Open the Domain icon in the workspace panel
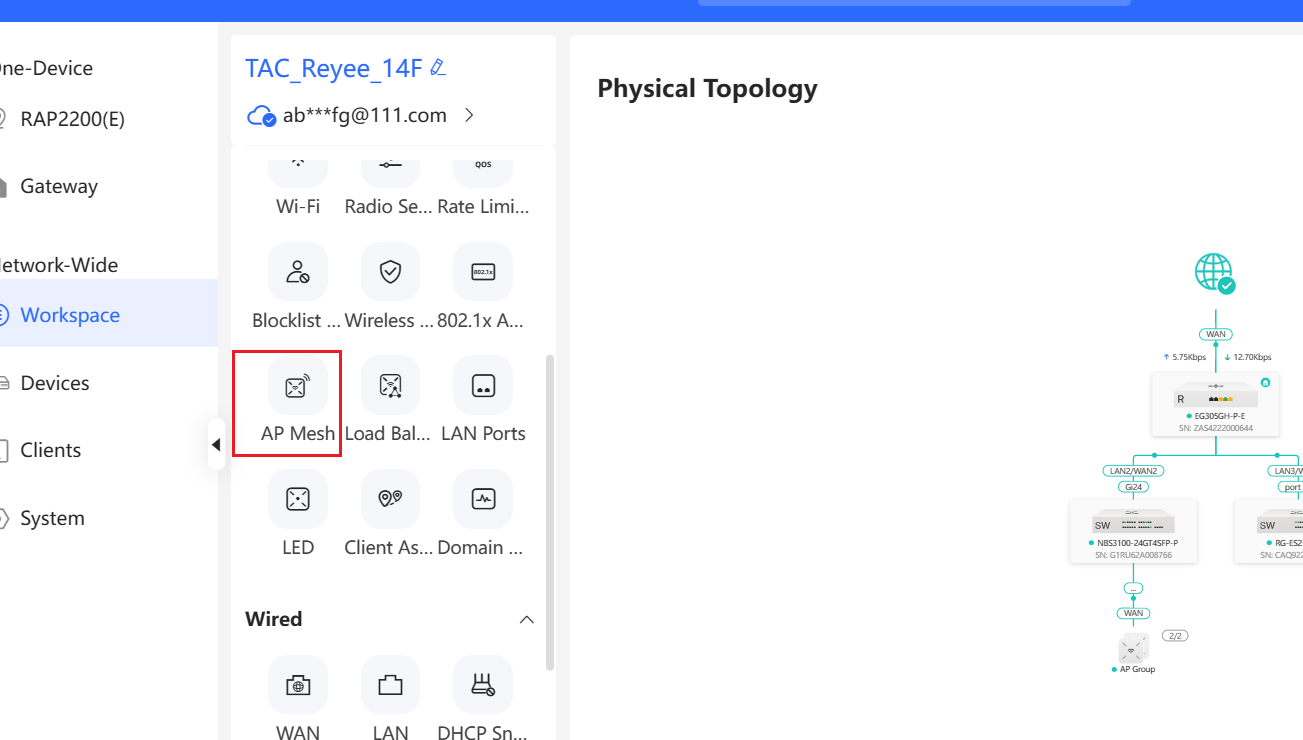The width and height of the screenshot is (1303, 740). tap(483, 500)
